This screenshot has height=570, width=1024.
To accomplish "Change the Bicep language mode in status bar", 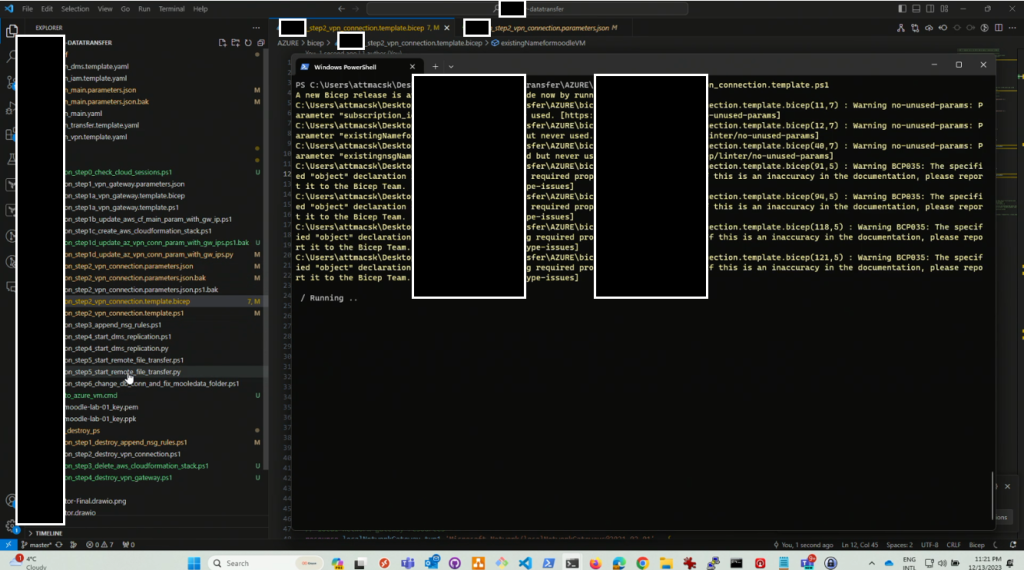I will [976, 545].
